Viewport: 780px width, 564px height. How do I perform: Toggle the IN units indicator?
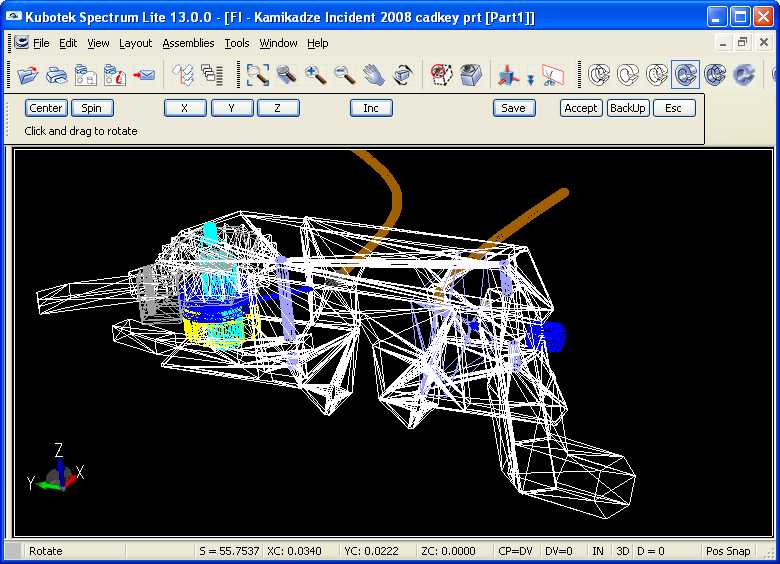pos(598,551)
